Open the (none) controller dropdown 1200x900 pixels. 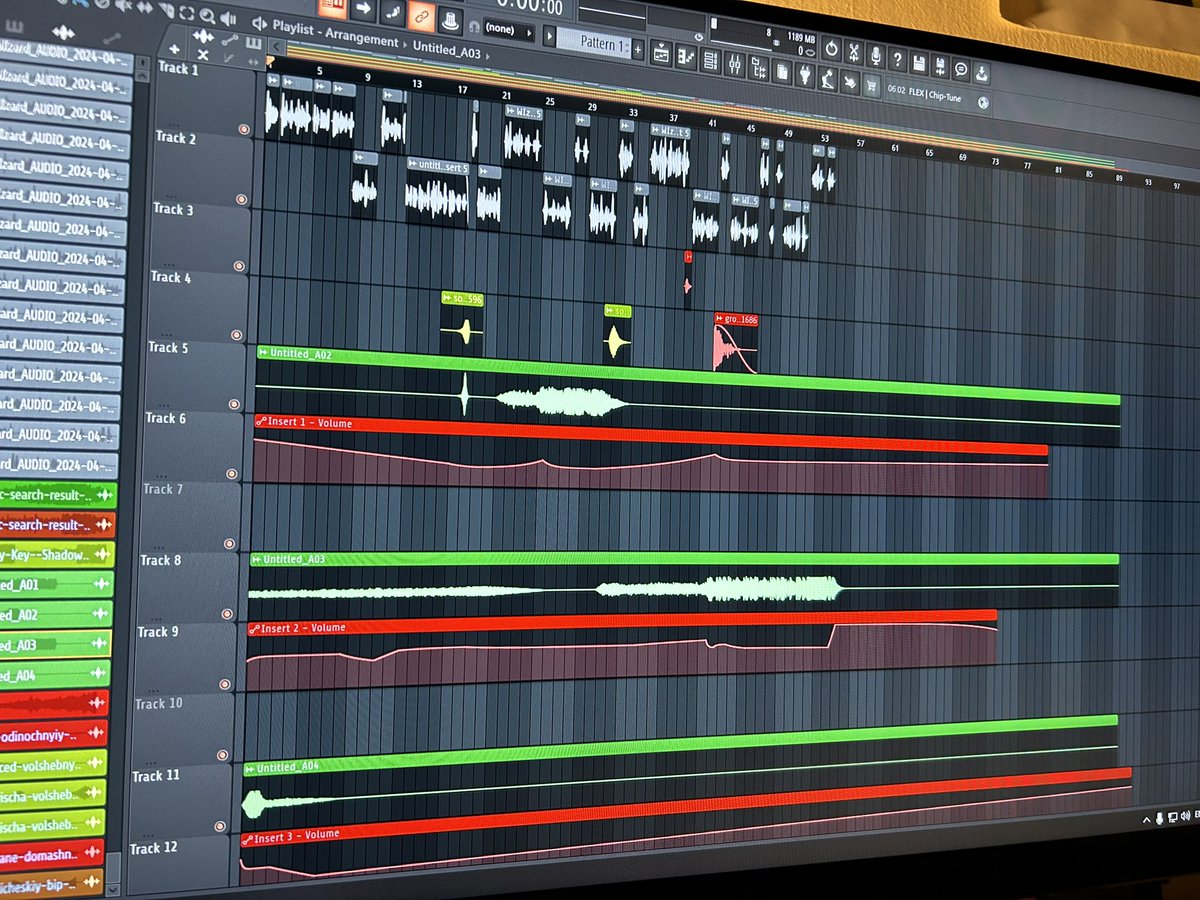point(502,29)
